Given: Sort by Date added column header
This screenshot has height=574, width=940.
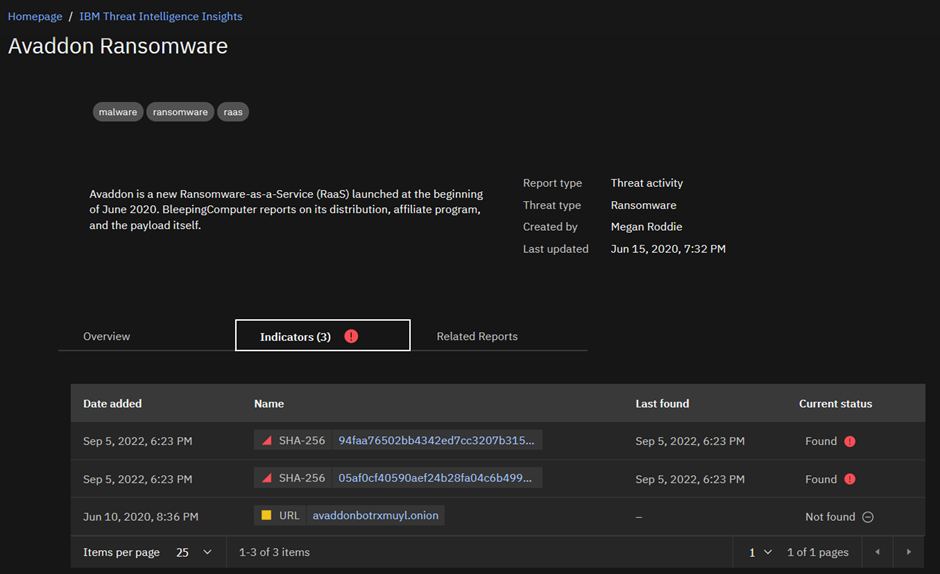Looking at the screenshot, I should coord(112,404).
